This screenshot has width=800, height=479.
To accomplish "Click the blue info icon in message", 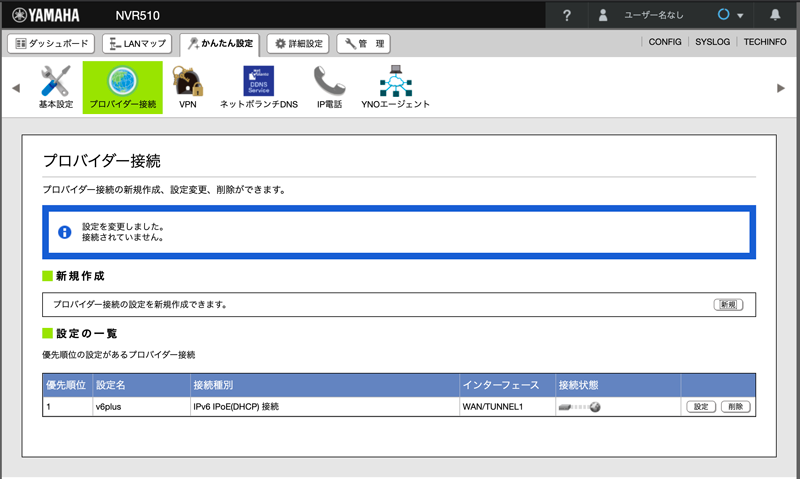I will pos(65,232).
